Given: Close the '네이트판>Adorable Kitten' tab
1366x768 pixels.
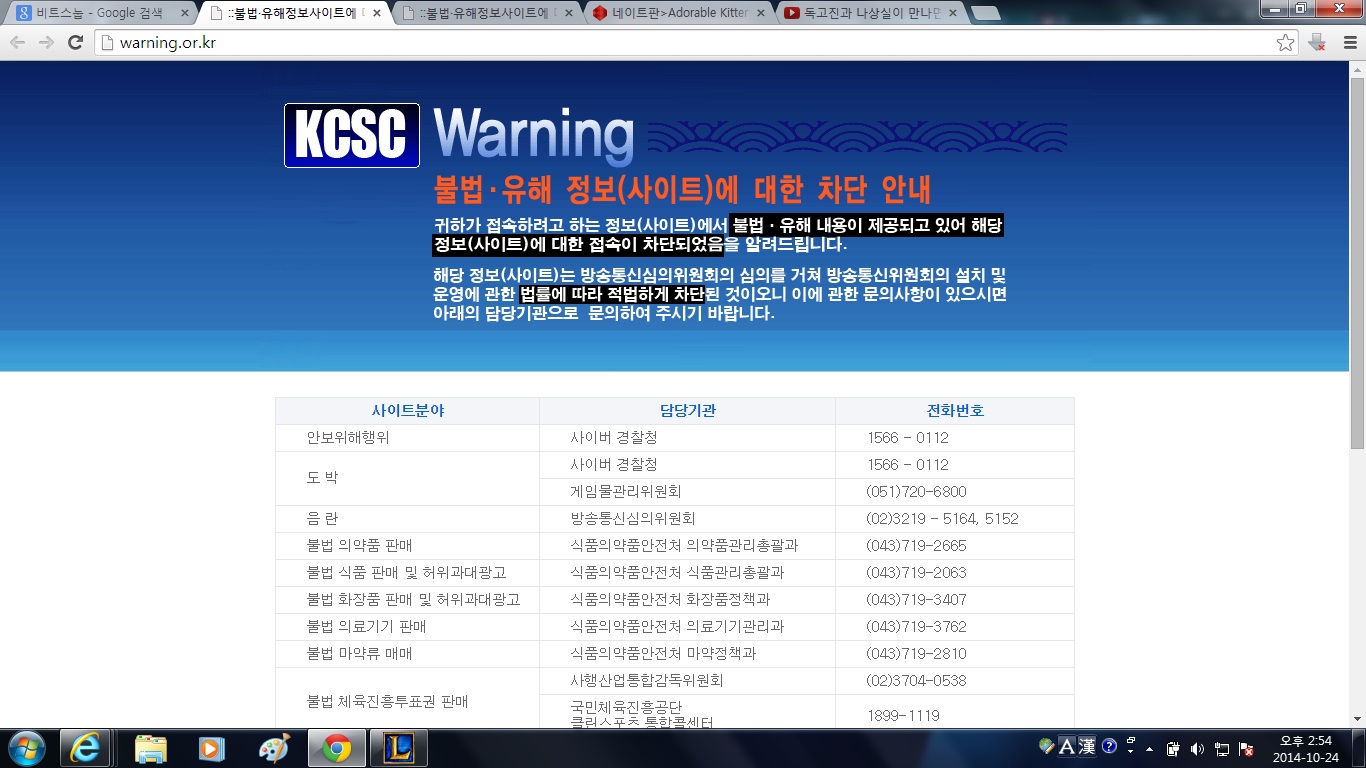Looking at the screenshot, I should 761,14.
